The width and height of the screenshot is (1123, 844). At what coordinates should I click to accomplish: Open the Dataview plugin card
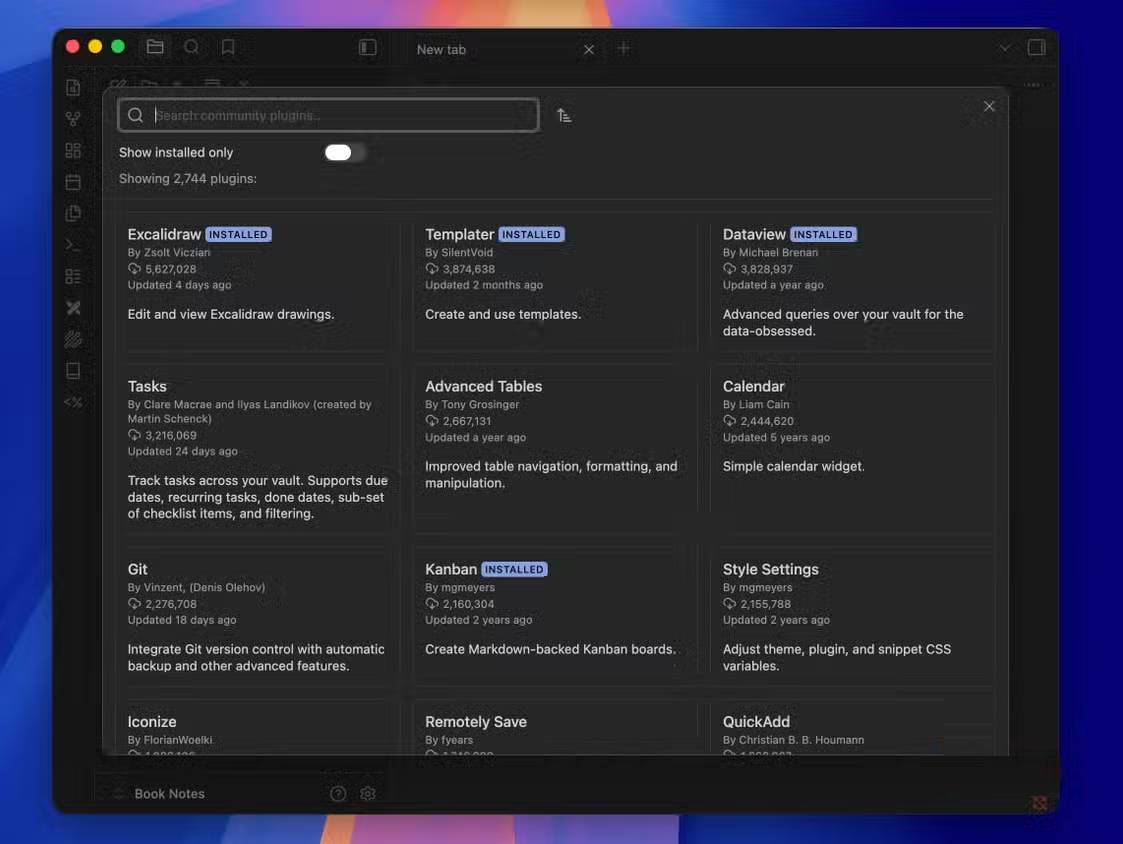pos(852,280)
